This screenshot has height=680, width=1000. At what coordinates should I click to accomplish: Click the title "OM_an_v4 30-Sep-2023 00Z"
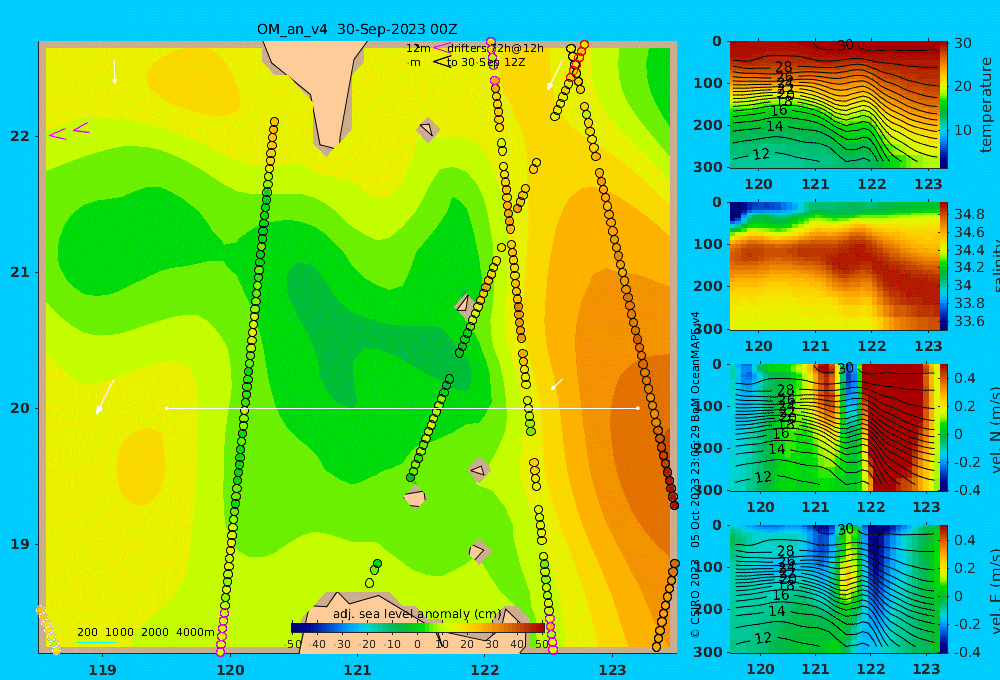click(357, 29)
